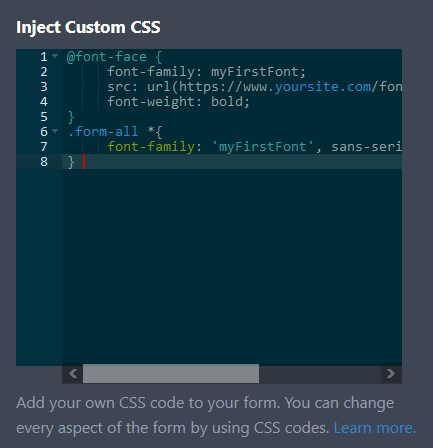
Task: Select line number 4 in gutter
Action: [x=44, y=102]
